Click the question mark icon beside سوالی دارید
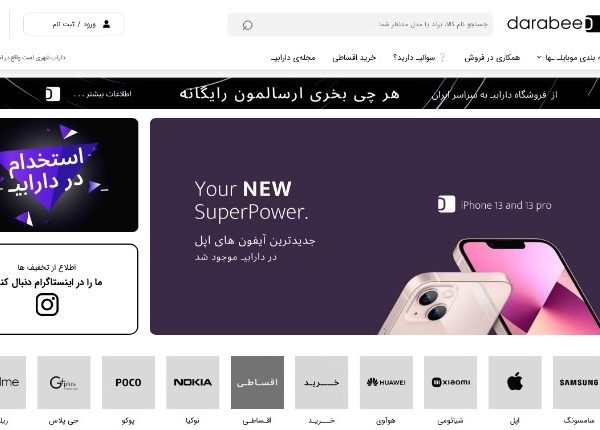The image size is (600, 430). pyautogui.click(x=442, y=57)
